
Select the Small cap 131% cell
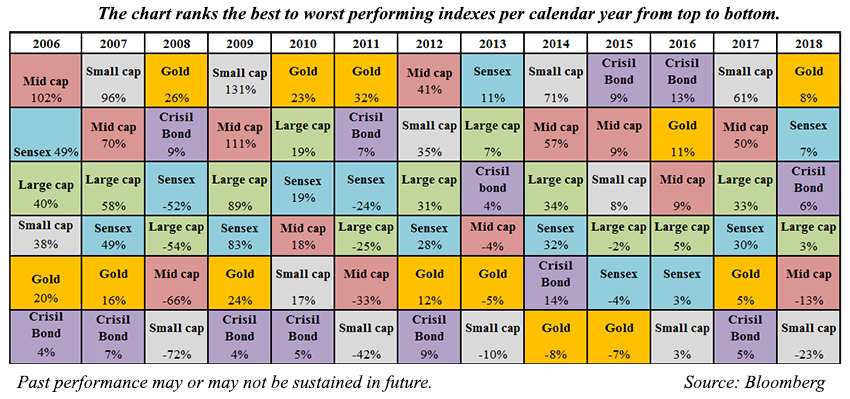pos(239,80)
